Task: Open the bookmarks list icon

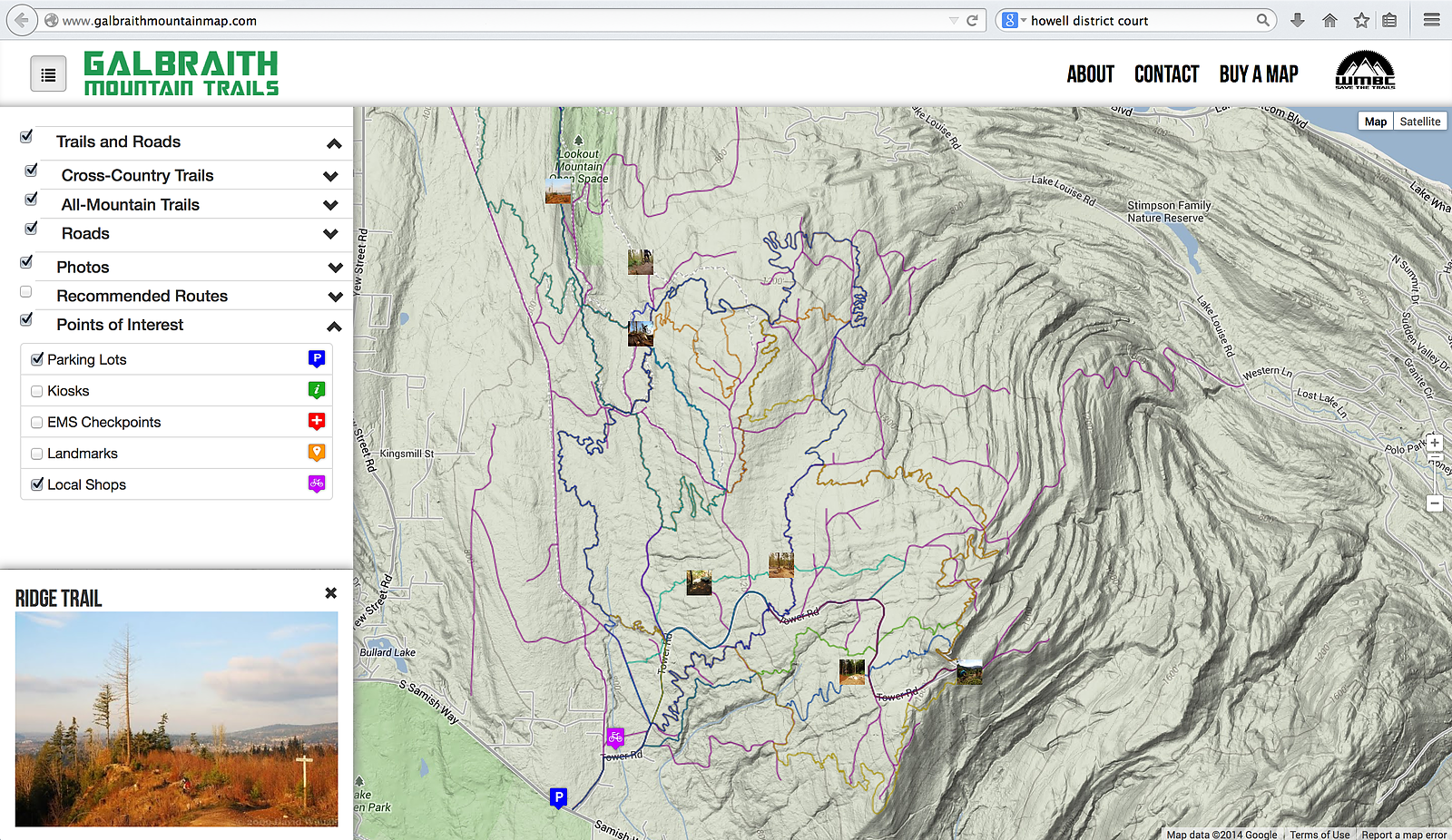Action: click(1389, 20)
